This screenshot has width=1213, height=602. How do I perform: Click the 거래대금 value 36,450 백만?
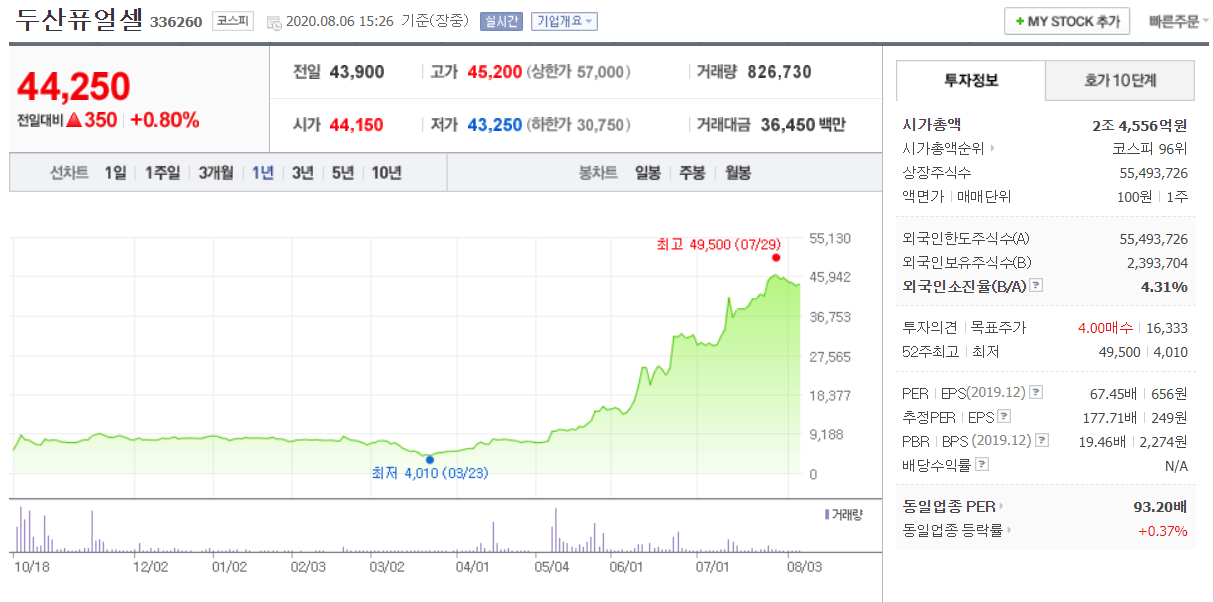coord(803,125)
